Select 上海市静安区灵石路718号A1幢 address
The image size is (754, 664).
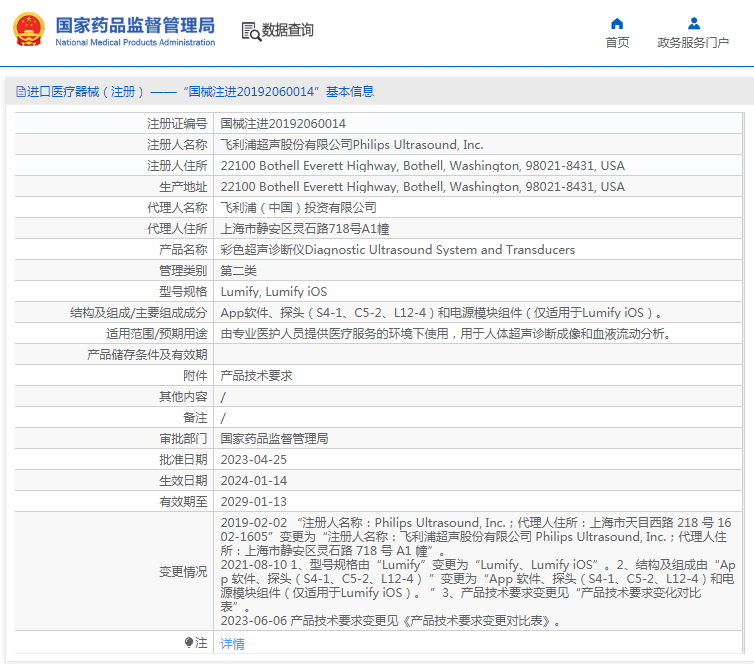pos(305,229)
